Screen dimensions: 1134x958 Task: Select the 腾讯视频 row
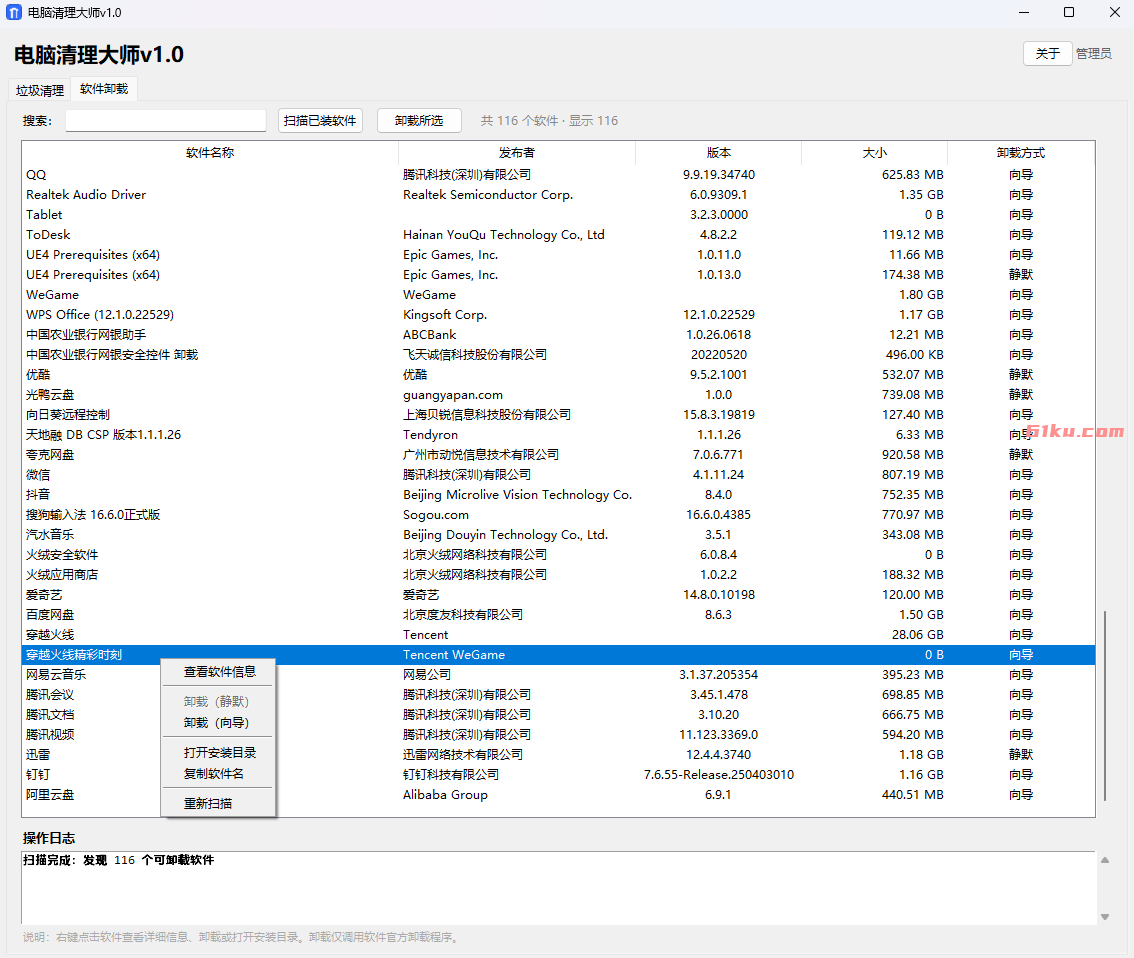tap(558, 735)
